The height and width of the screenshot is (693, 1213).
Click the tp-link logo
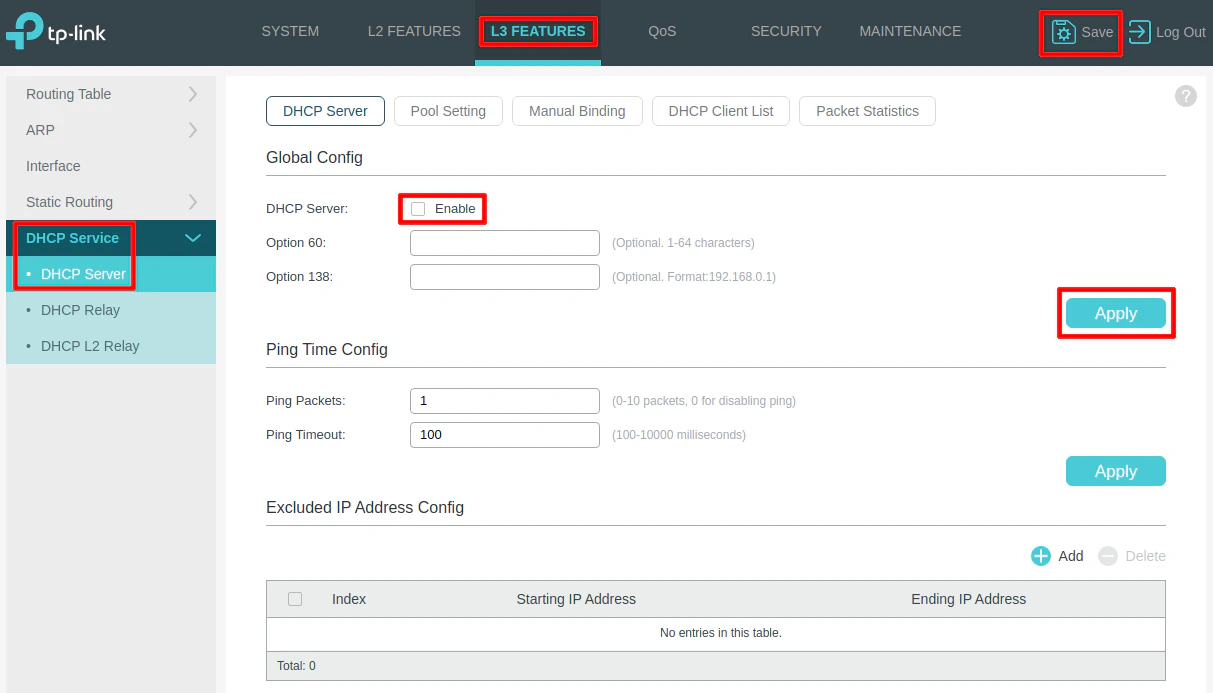56,32
